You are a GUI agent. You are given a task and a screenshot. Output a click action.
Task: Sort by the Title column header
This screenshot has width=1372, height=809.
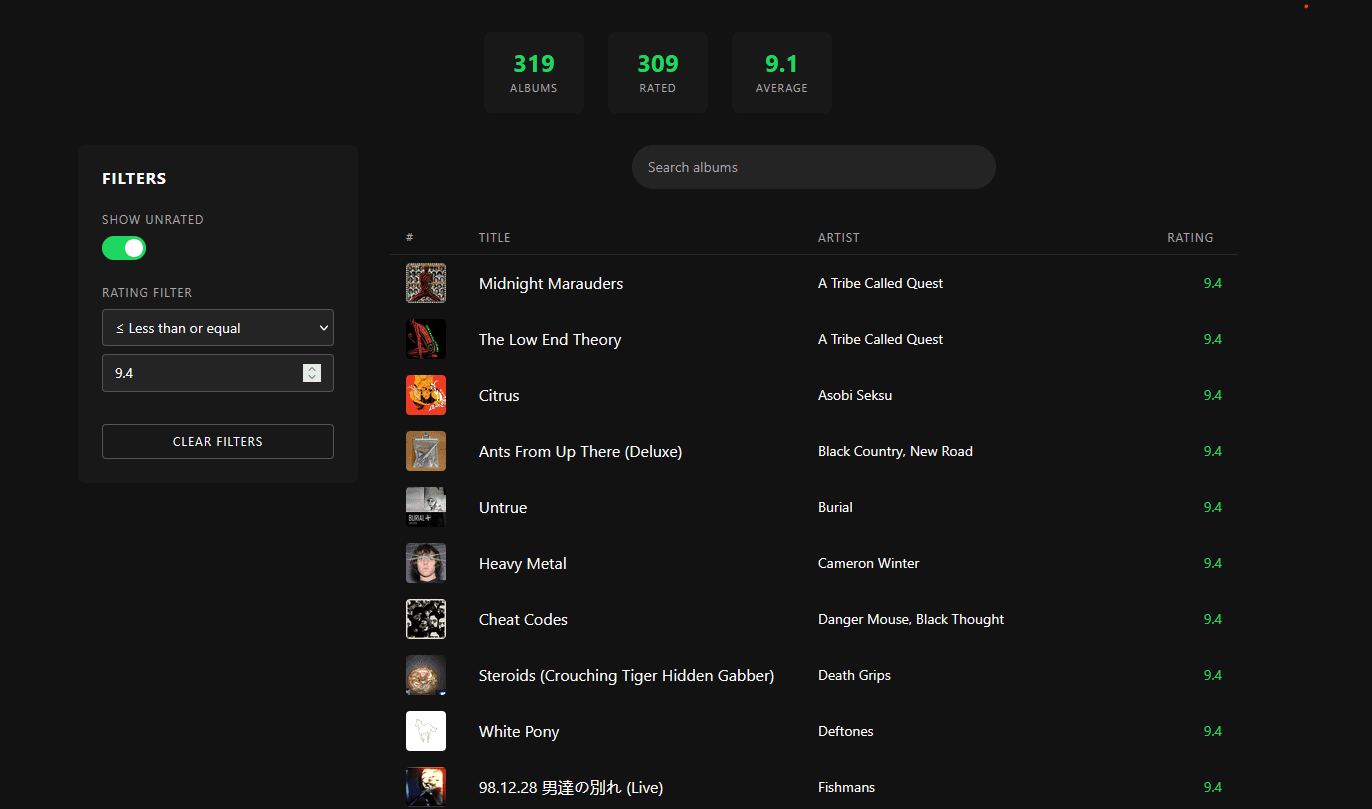(x=495, y=238)
